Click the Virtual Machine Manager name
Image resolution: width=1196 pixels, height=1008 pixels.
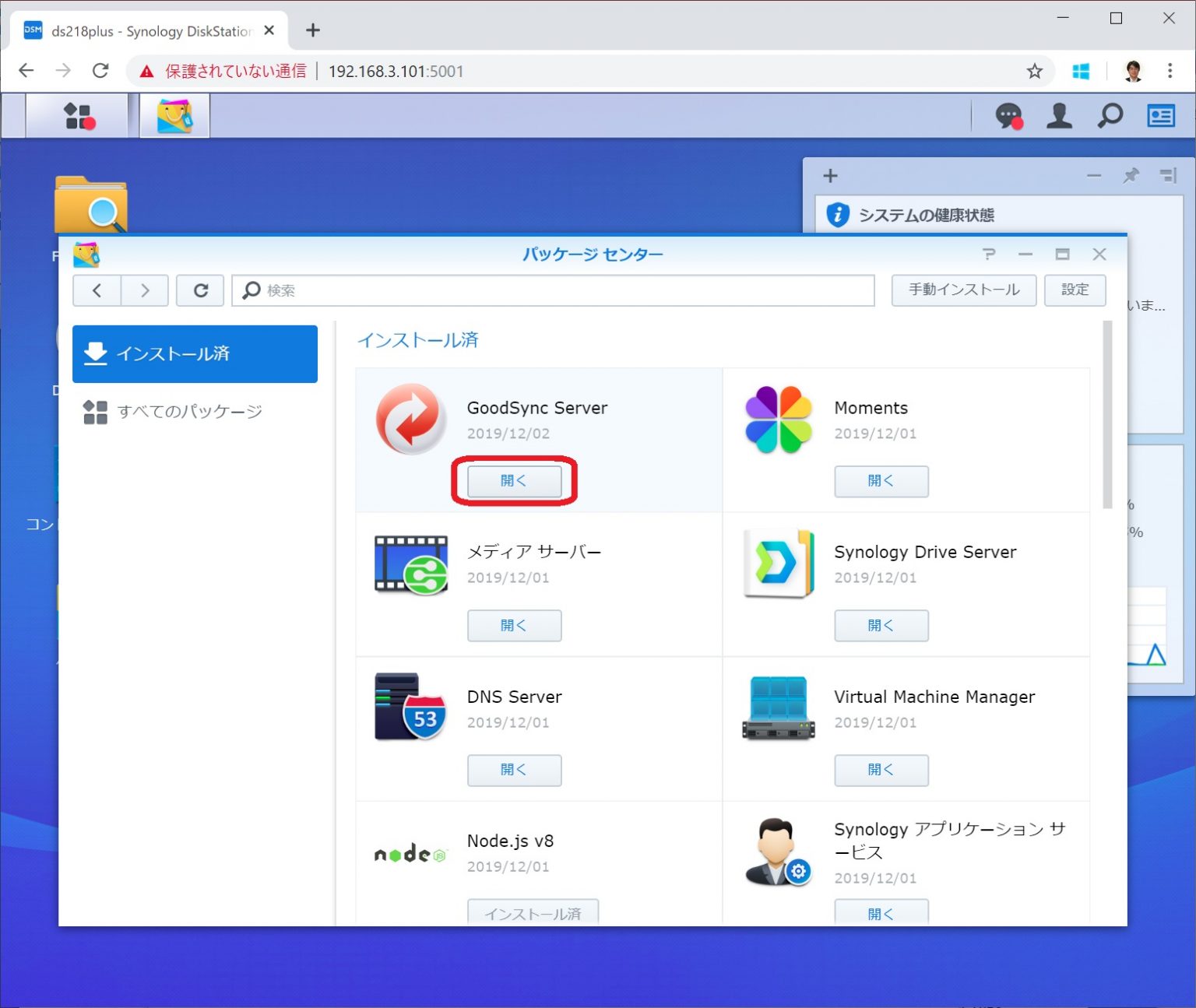[934, 697]
